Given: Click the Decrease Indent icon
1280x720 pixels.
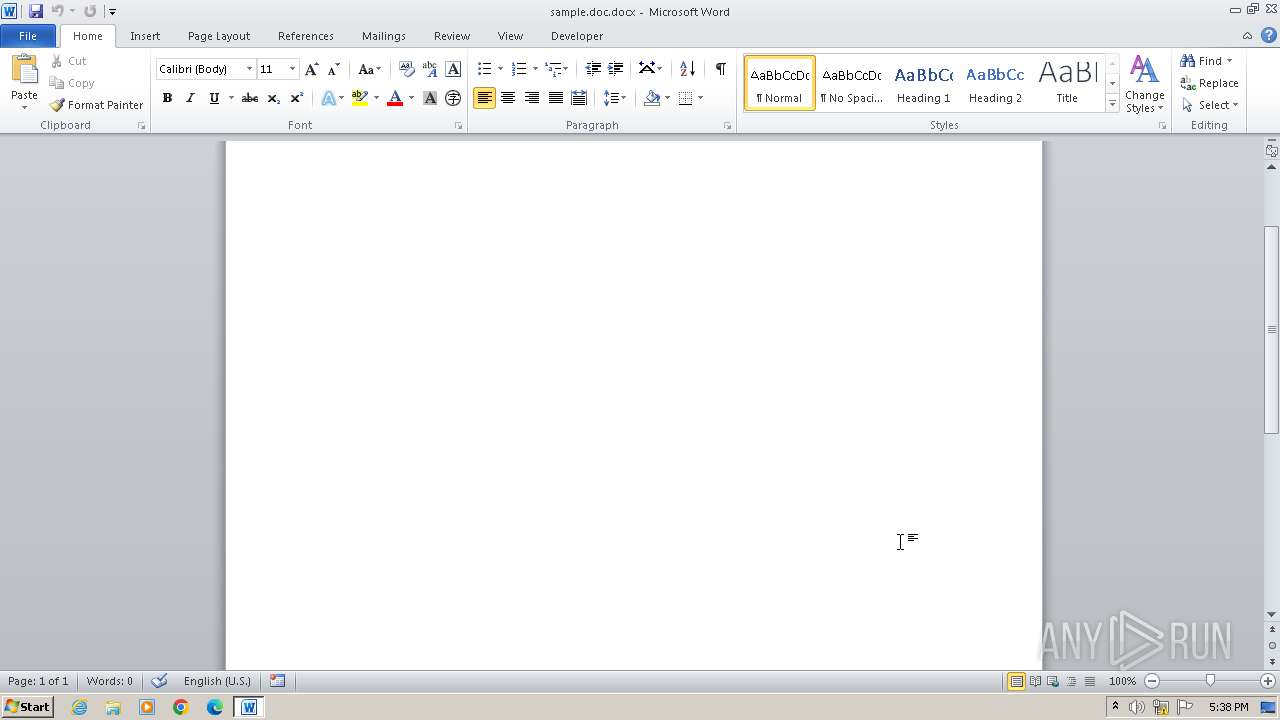Looking at the screenshot, I should click(x=593, y=69).
